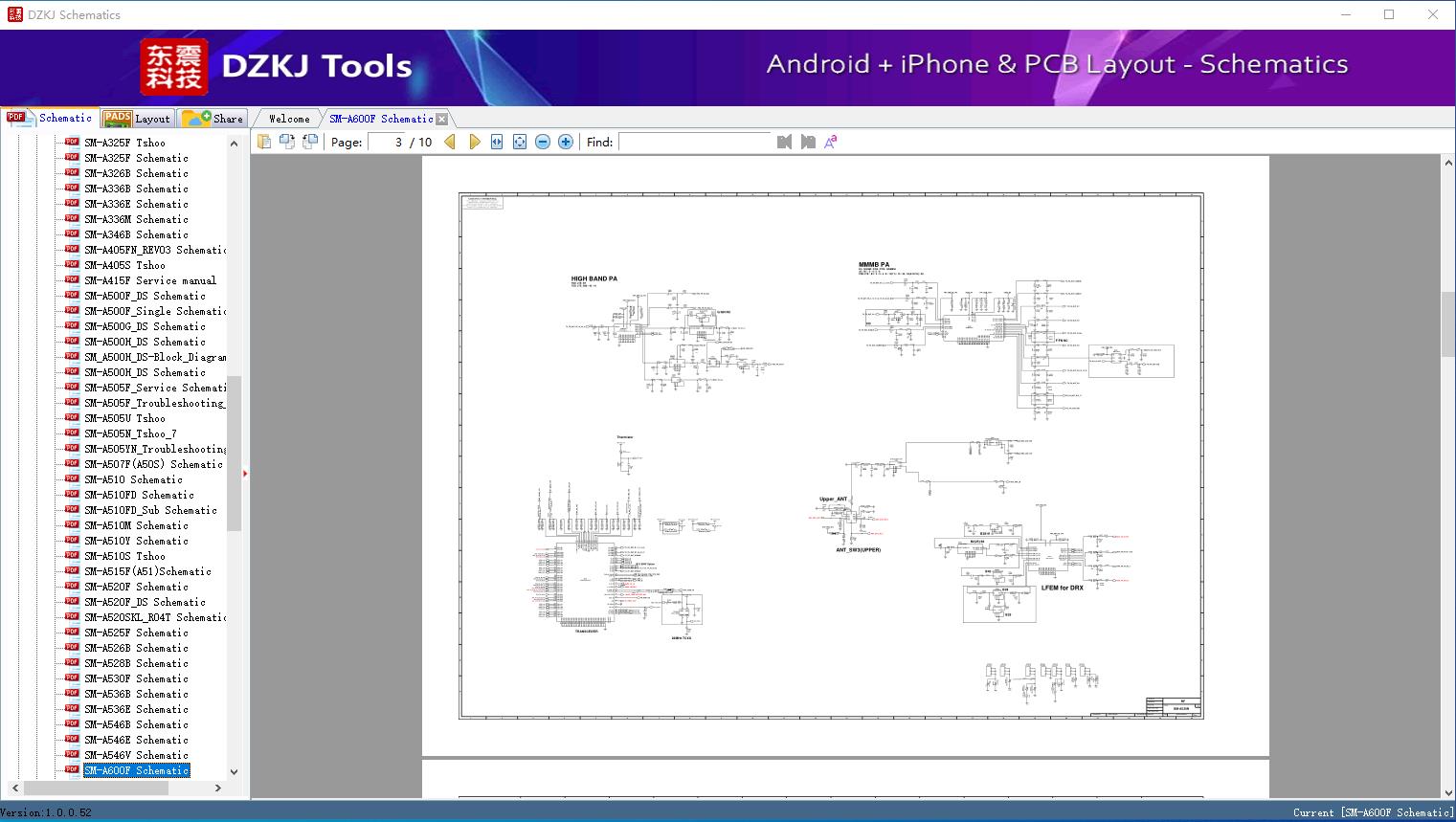1456x822 pixels.
Task: Open SM-A415F Service manual entry
Action: pos(149,280)
